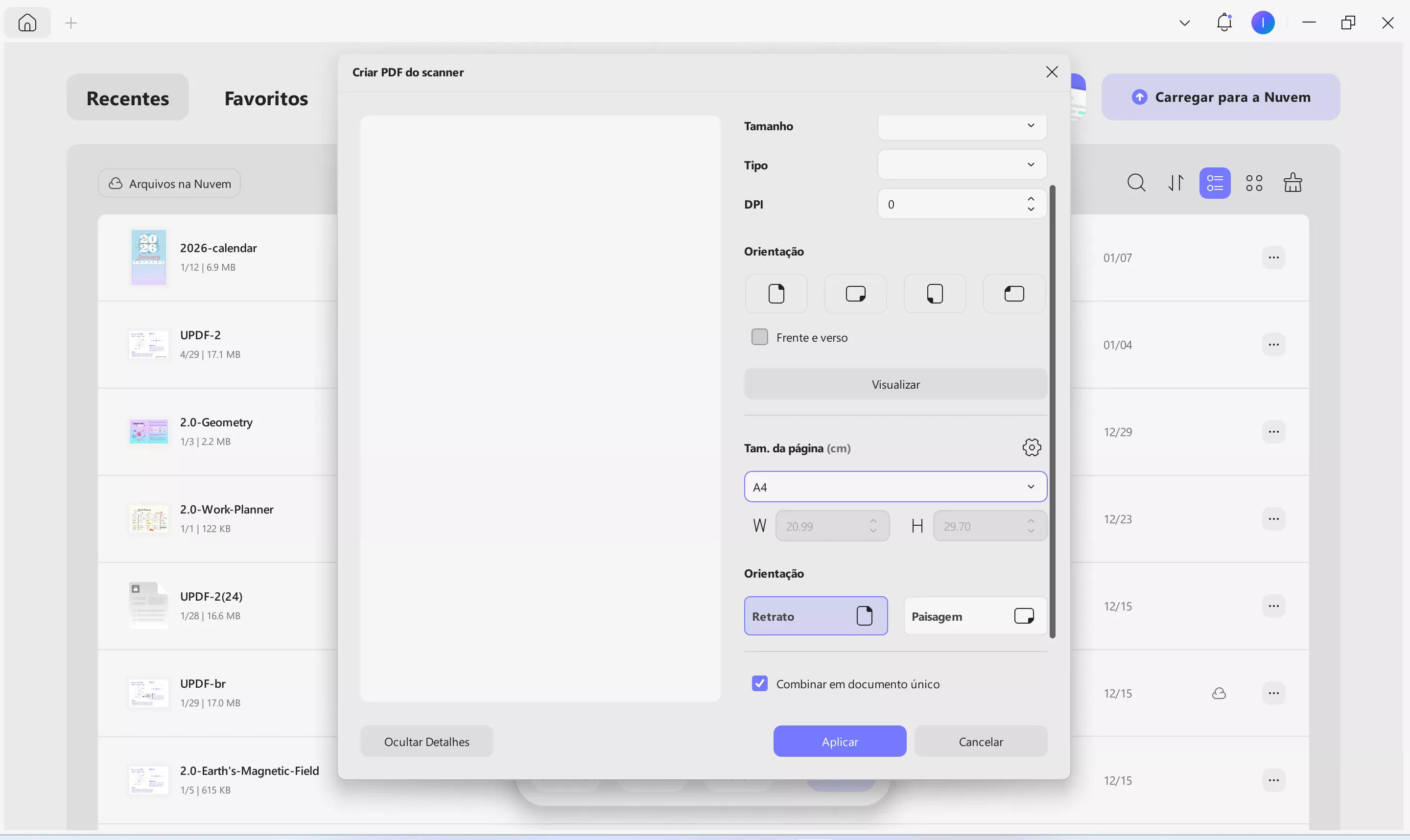Change page size from A4 dropdown

tap(894, 486)
